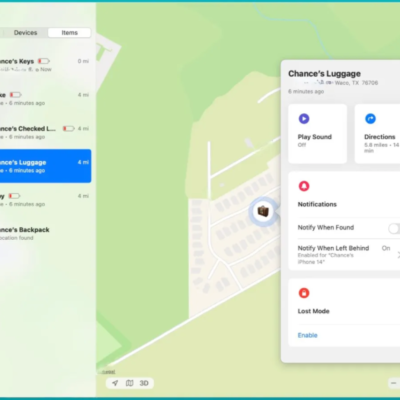
Task: Click the 'Waco, TX 76706' address text
Action: [356, 83]
